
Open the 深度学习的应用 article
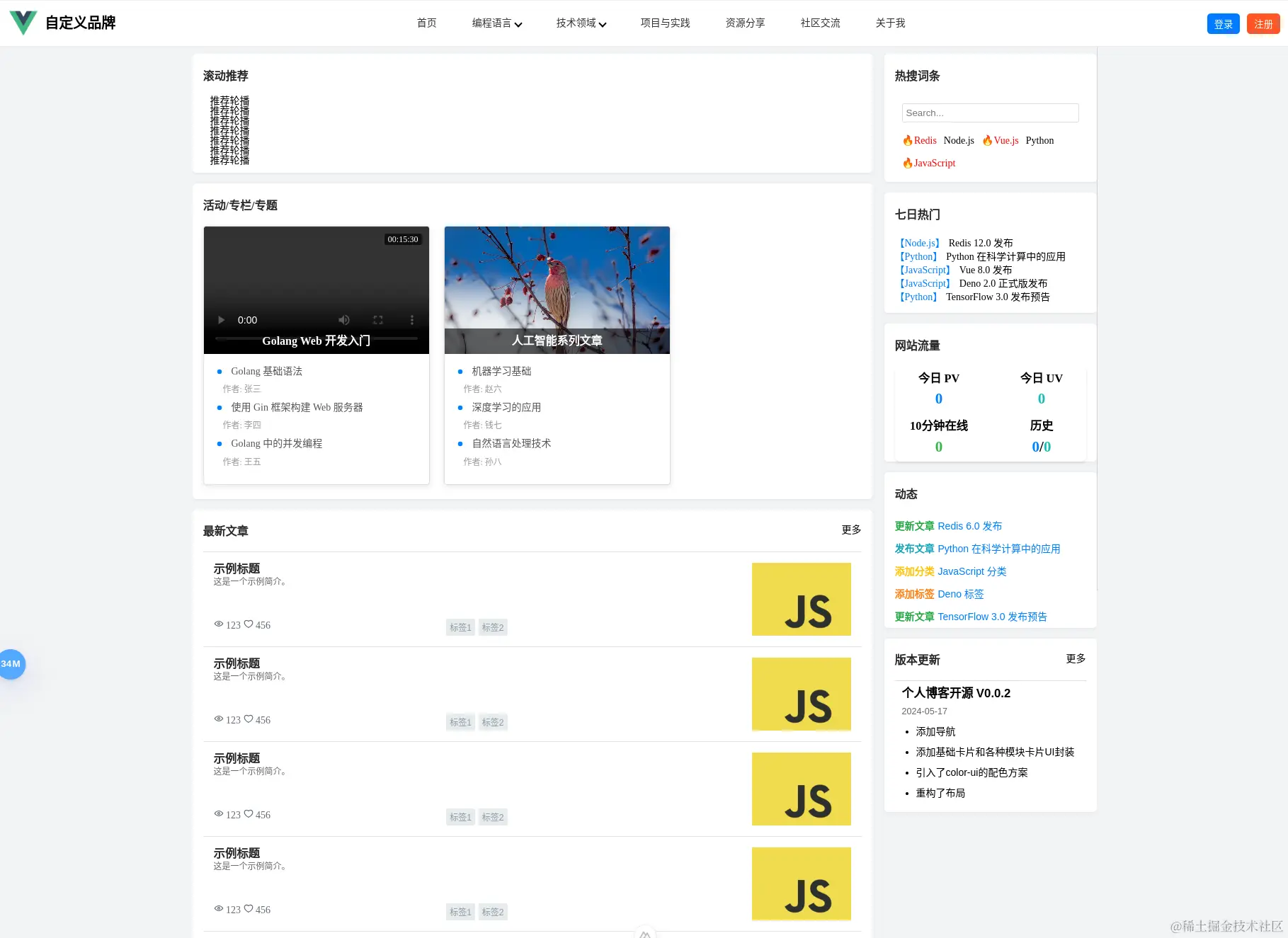pyautogui.click(x=506, y=407)
